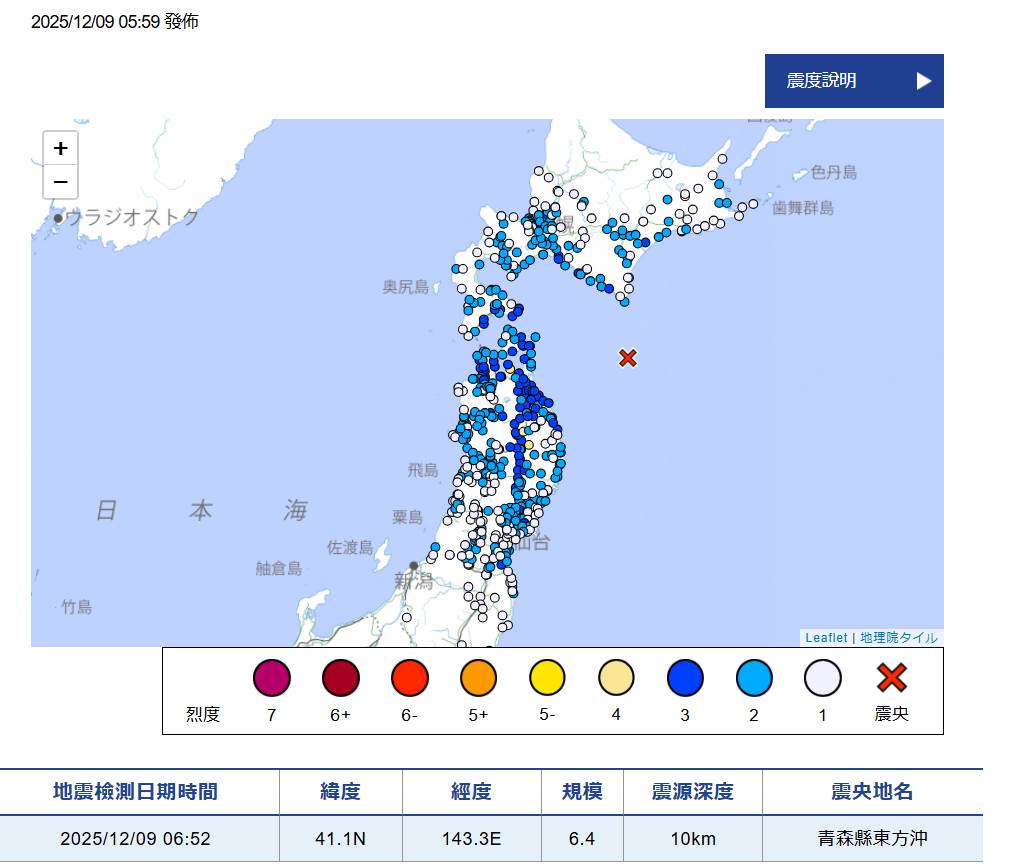
Task: Open the Leaflet attribution link
Action: point(825,638)
